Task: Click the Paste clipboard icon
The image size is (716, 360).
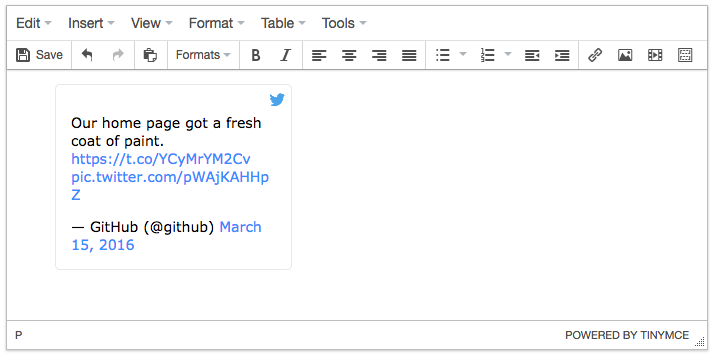Action: click(150, 55)
